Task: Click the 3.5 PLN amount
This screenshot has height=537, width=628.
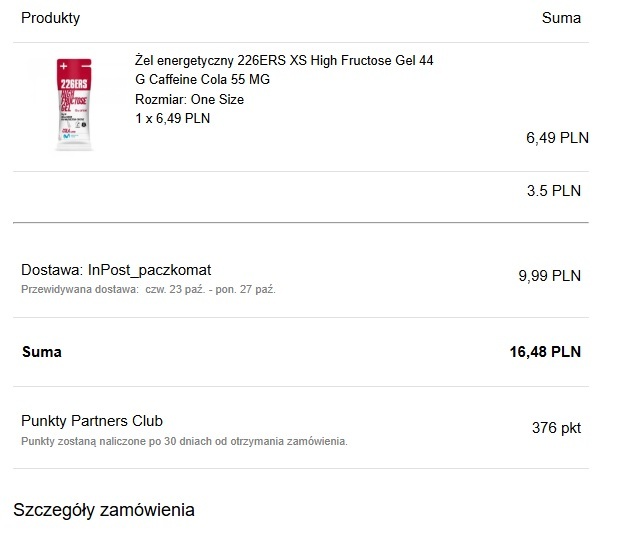Action: tap(553, 190)
